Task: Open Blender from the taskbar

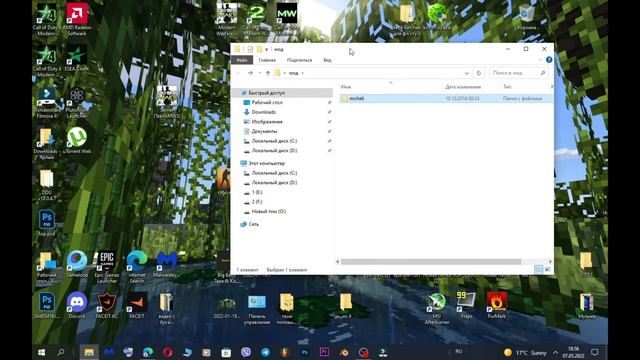Action: [344, 352]
